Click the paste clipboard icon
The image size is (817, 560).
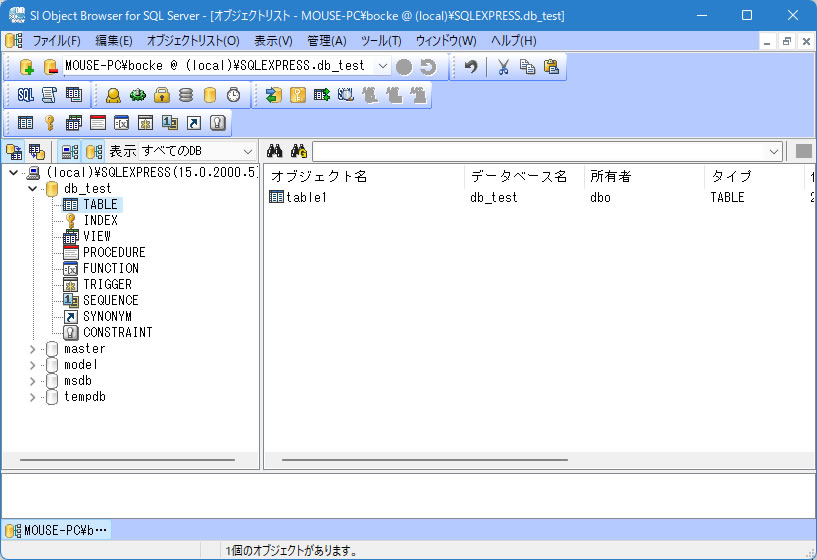coord(551,67)
